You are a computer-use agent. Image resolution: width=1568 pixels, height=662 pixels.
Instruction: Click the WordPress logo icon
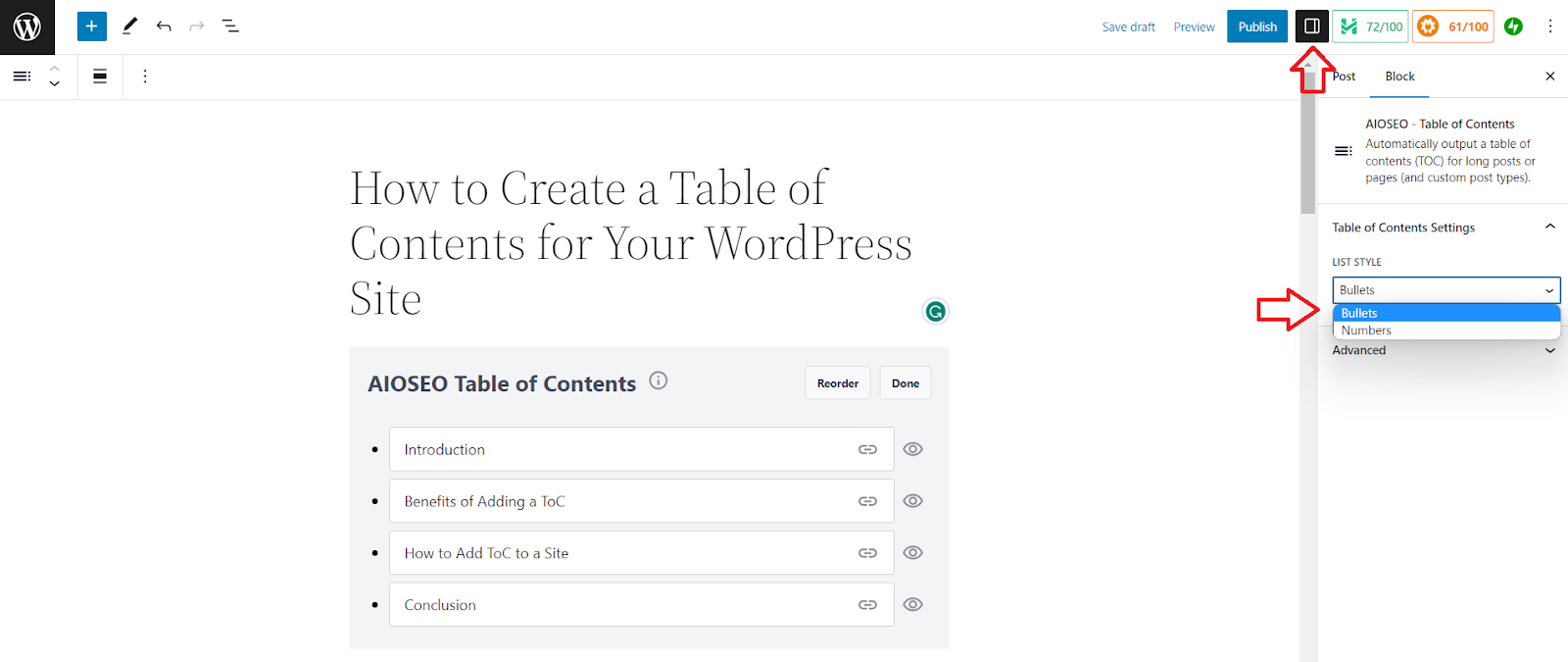[x=27, y=26]
